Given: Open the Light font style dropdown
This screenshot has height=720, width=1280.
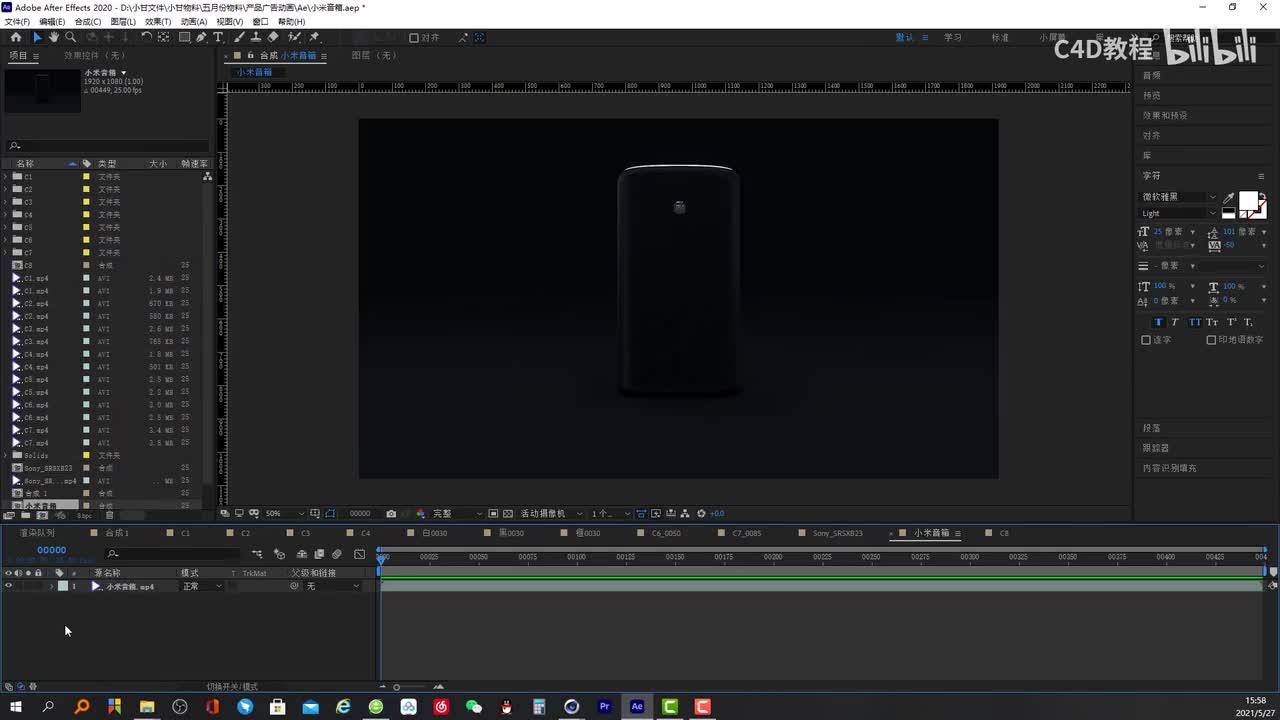Looking at the screenshot, I should point(1180,213).
